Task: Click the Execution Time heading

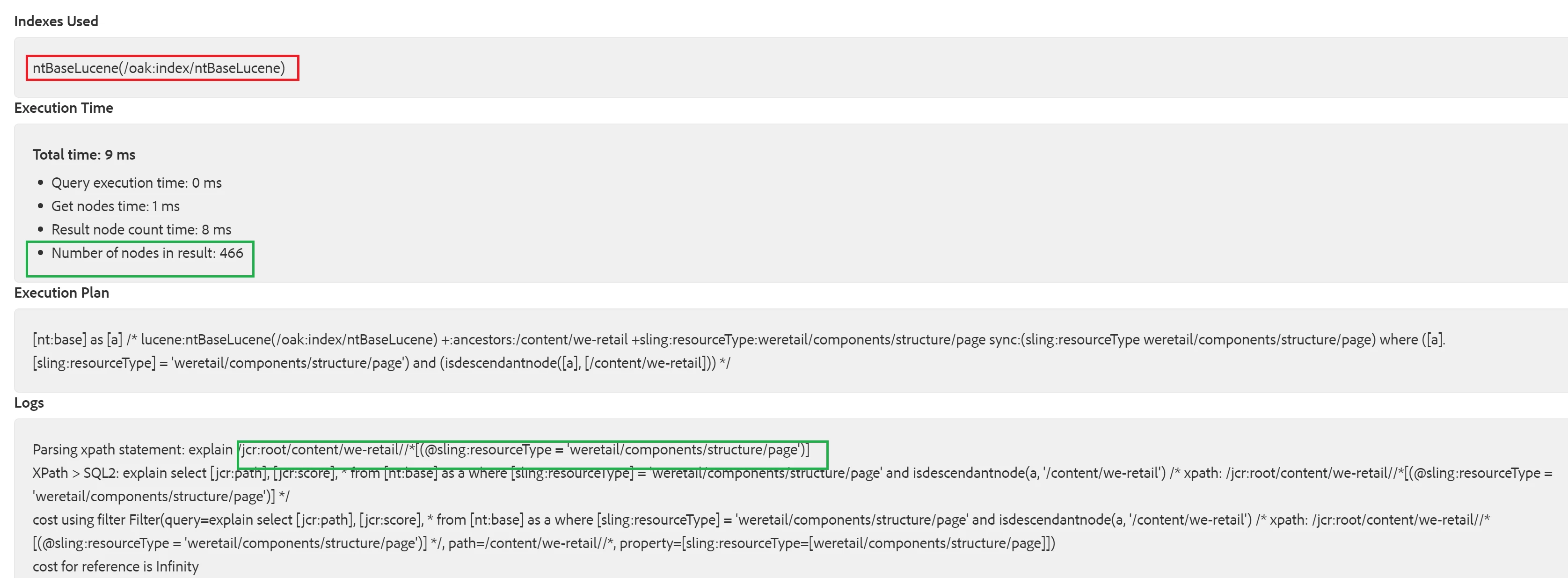Action: coord(63,108)
